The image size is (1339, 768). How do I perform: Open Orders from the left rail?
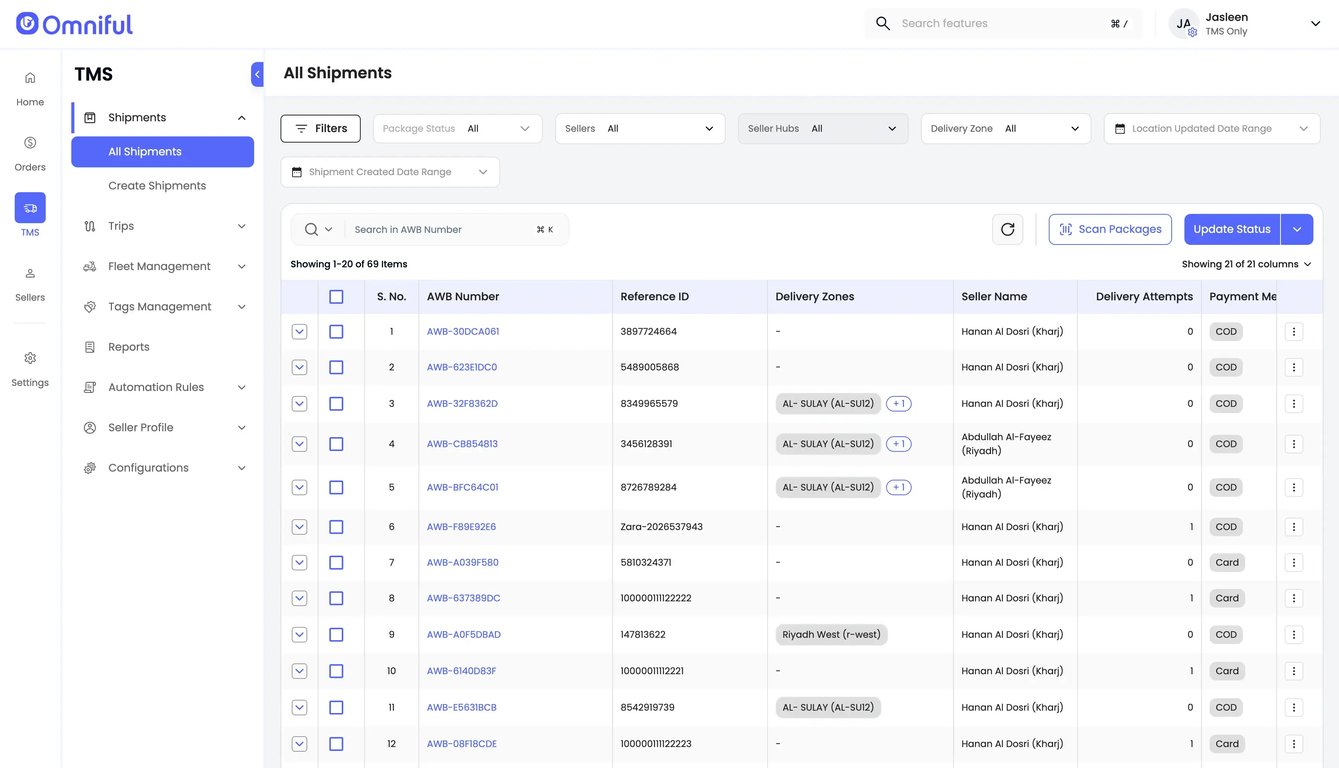pos(30,153)
